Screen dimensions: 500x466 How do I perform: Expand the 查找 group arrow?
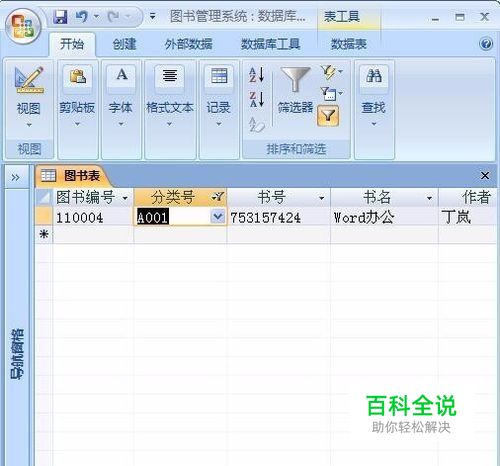[x=374, y=124]
